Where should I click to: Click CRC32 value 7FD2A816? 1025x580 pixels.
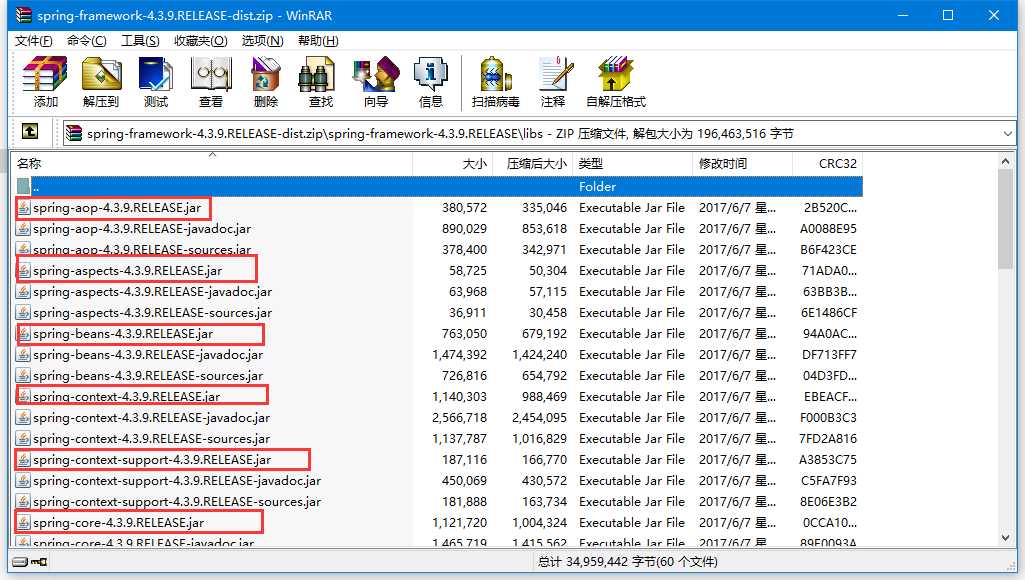828,439
